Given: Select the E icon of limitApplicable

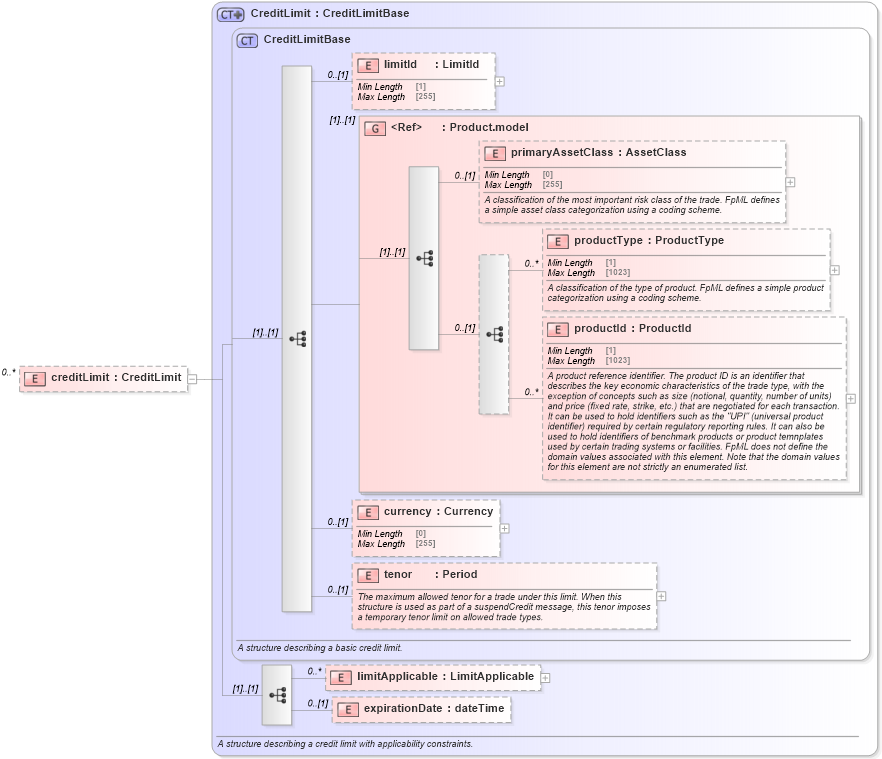Looking at the screenshot, I should [342, 677].
